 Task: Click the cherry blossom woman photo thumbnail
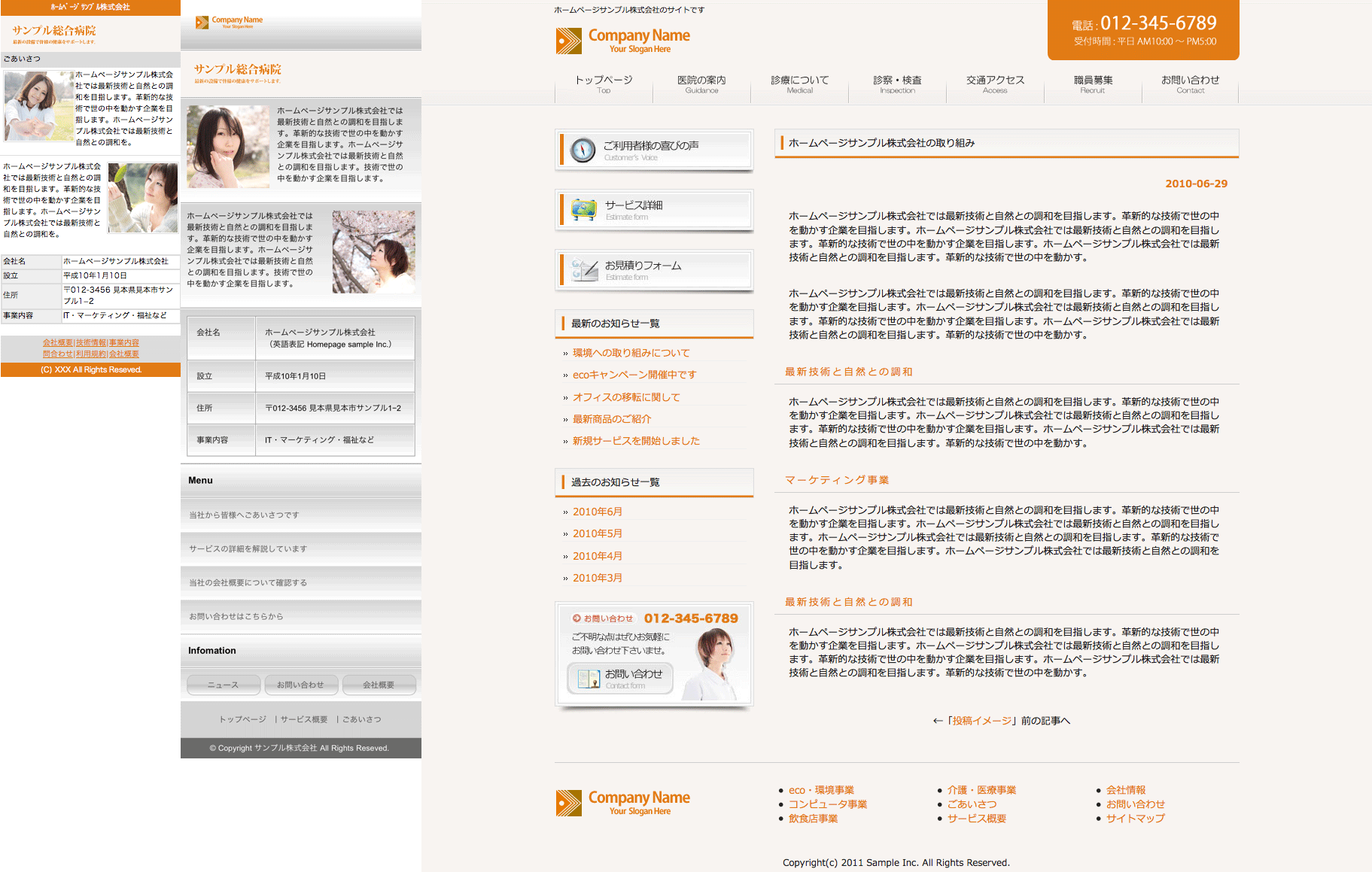[x=373, y=251]
